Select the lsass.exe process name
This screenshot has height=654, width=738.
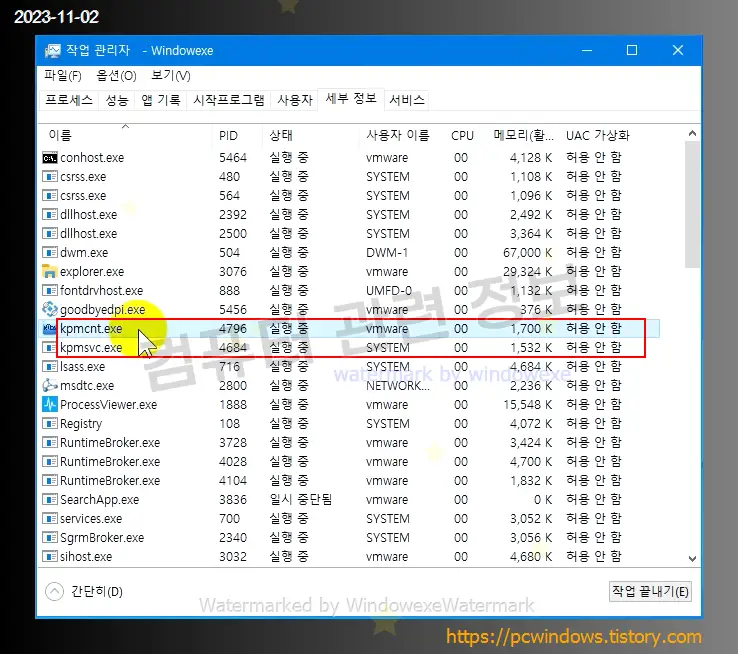click(x=82, y=367)
